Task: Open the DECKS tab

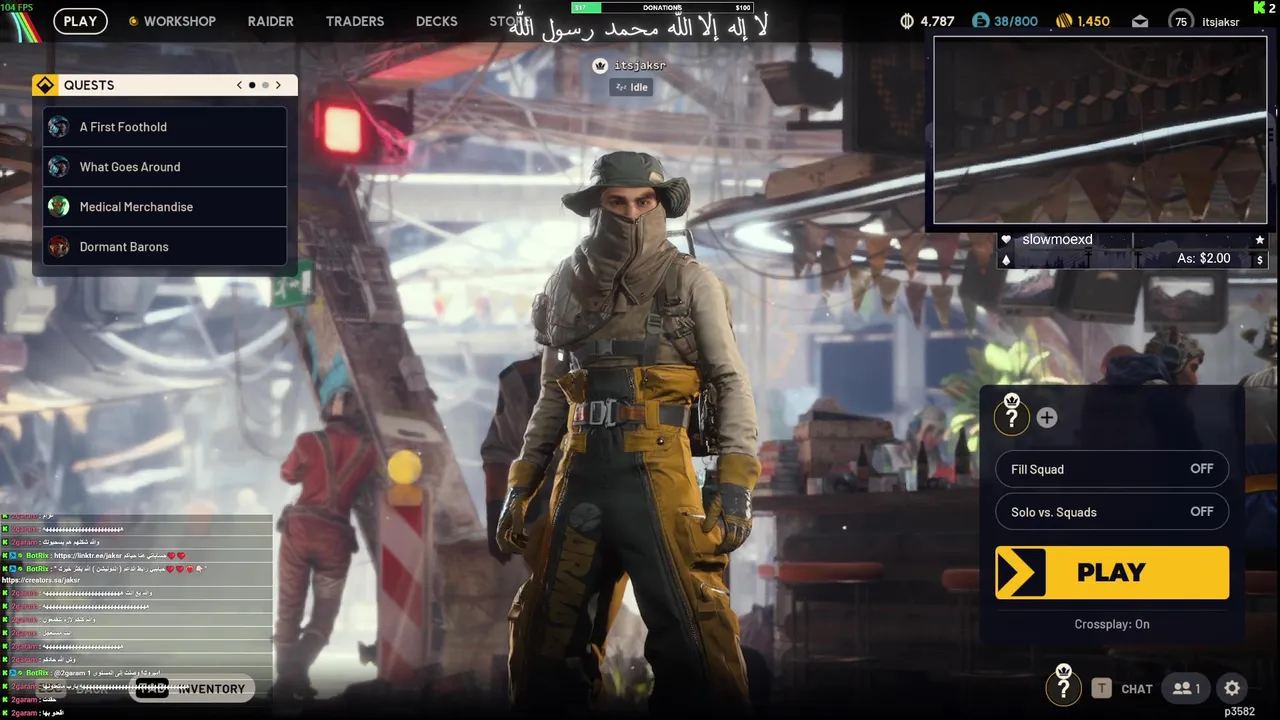Action: point(436,21)
